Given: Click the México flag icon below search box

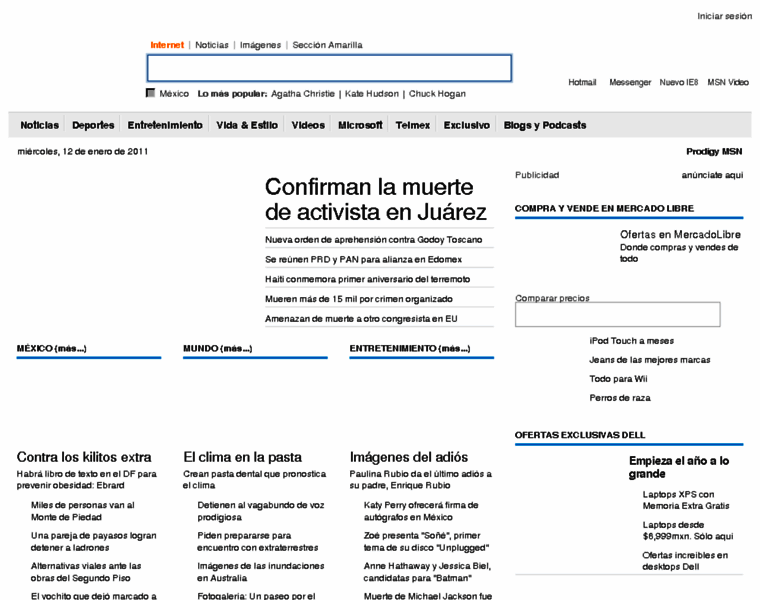Looking at the screenshot, I should (x=150, y=93).
